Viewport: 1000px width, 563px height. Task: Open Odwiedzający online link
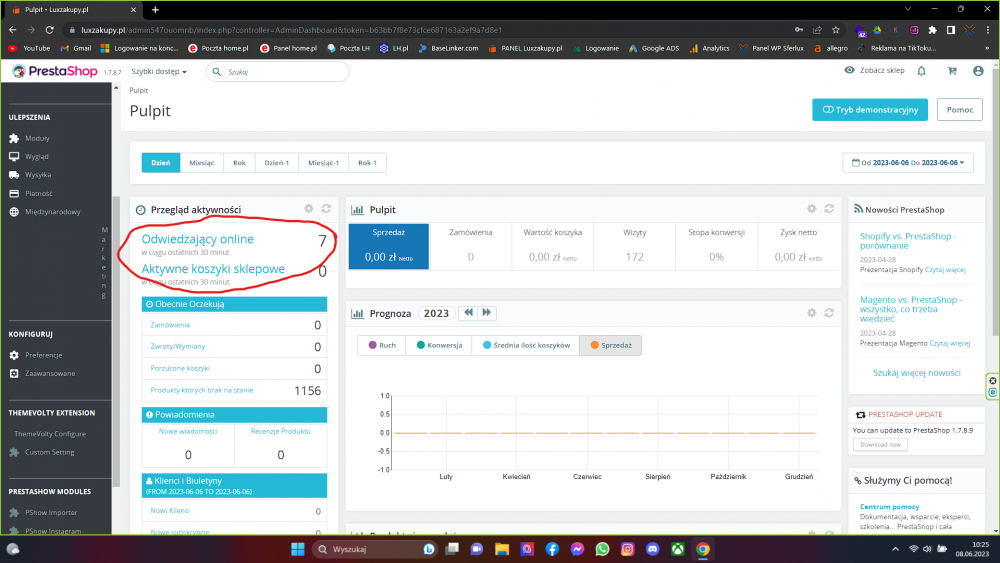point(198,239)
